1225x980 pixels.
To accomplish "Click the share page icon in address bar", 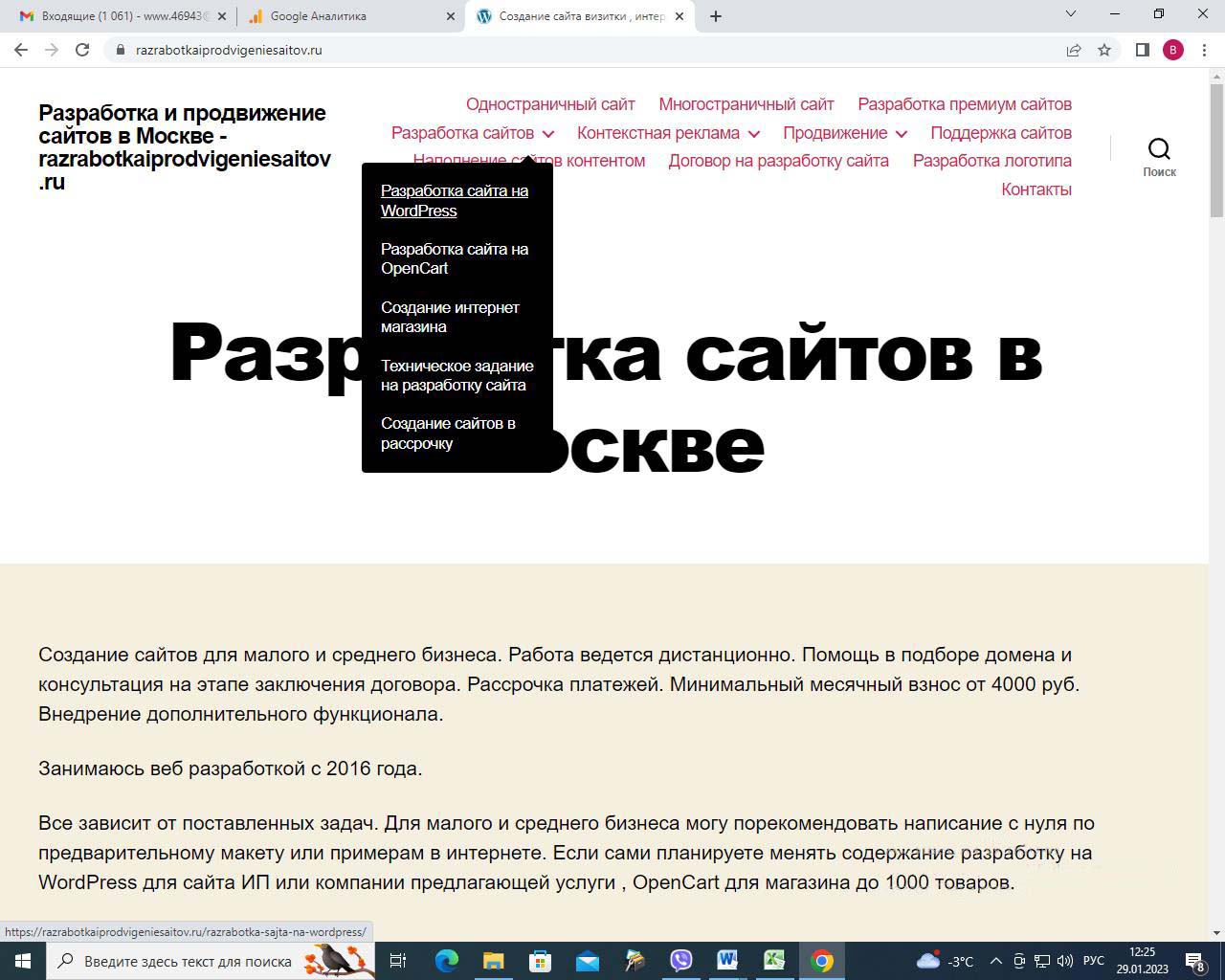I will [1074, 50].
